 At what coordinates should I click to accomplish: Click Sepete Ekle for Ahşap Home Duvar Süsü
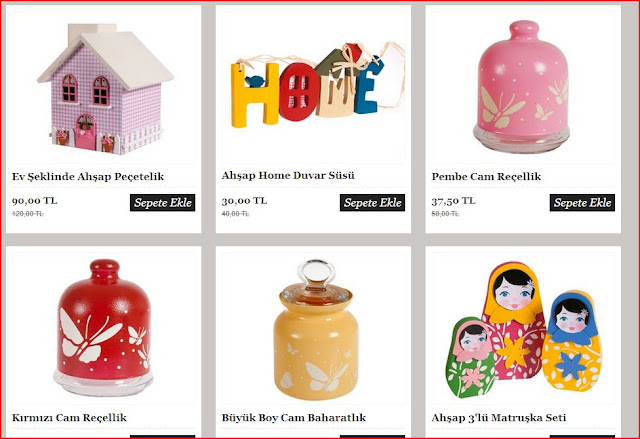[x=372, y=202]
